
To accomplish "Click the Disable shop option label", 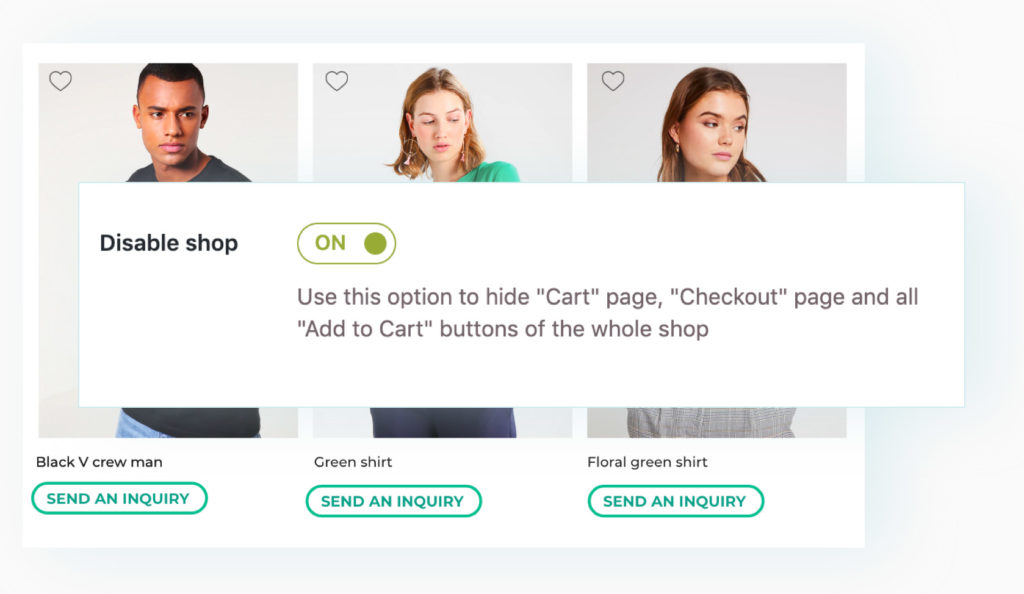I will [x=169, y=243].
